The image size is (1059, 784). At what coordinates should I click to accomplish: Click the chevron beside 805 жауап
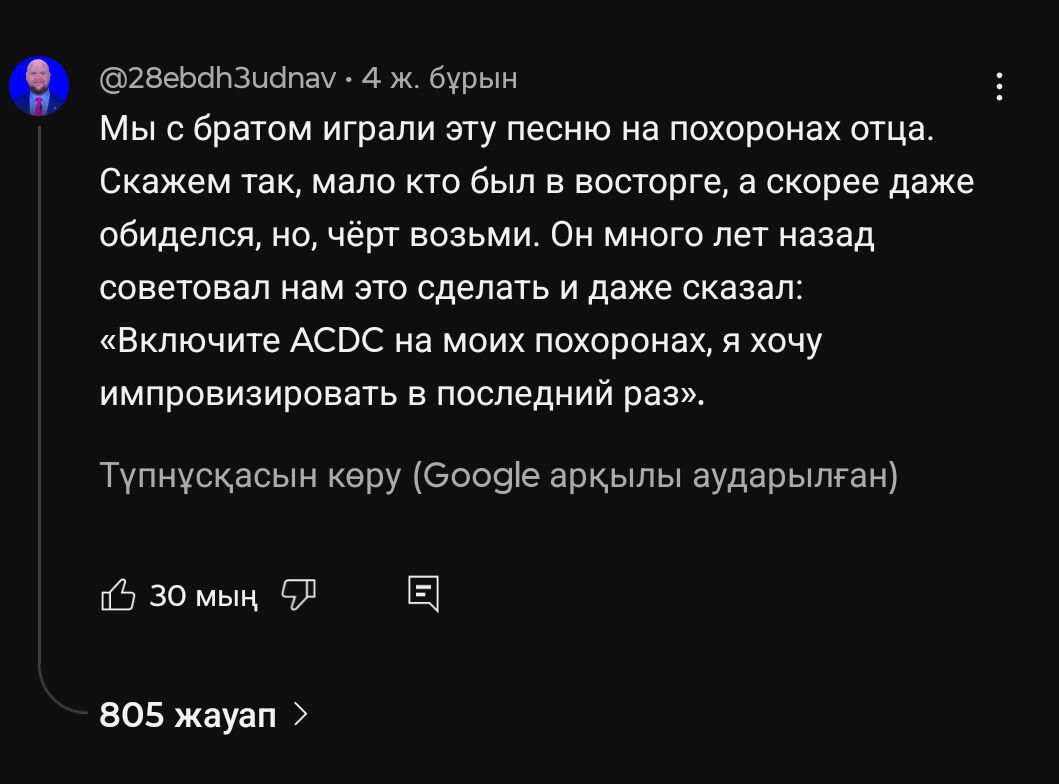(301, 715)
